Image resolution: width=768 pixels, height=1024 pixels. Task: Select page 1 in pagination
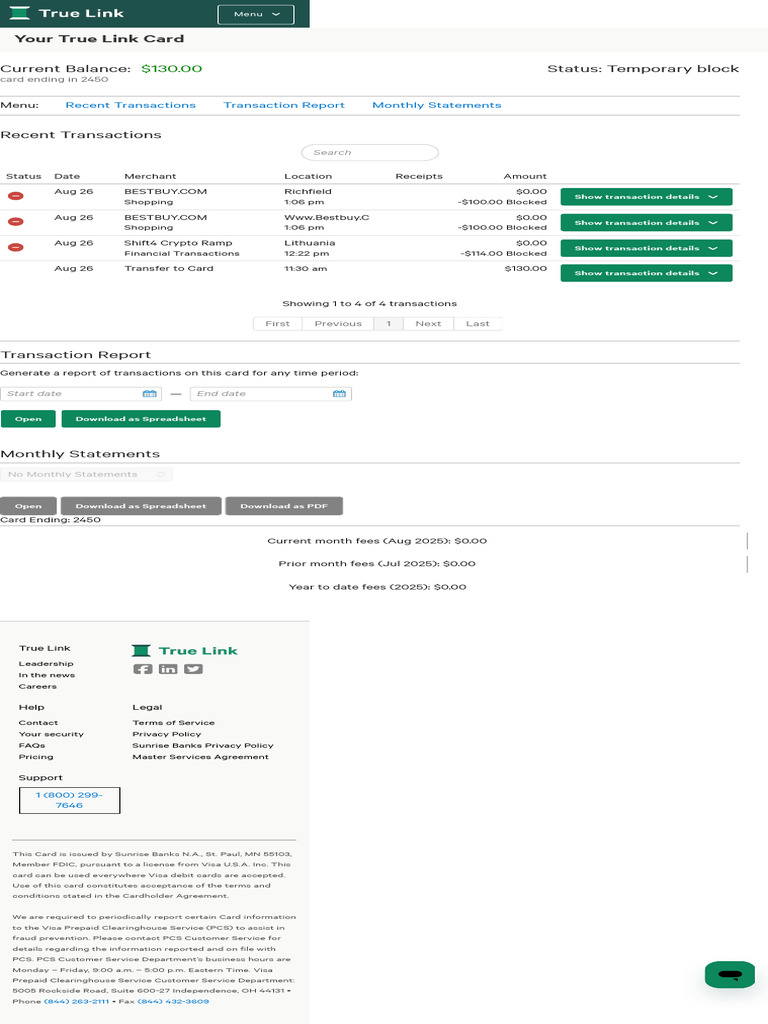(x=389, y=323)
